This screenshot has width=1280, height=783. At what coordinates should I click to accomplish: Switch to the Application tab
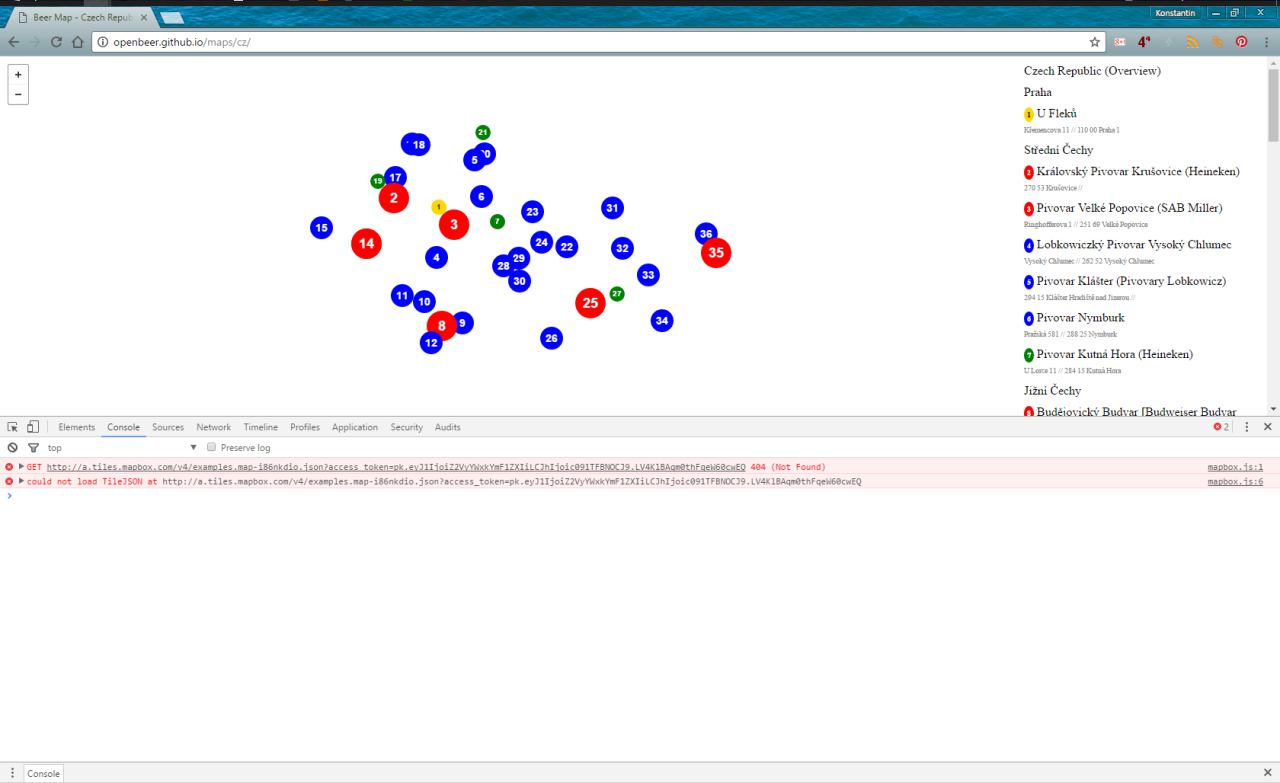click(x=355, y=427)
